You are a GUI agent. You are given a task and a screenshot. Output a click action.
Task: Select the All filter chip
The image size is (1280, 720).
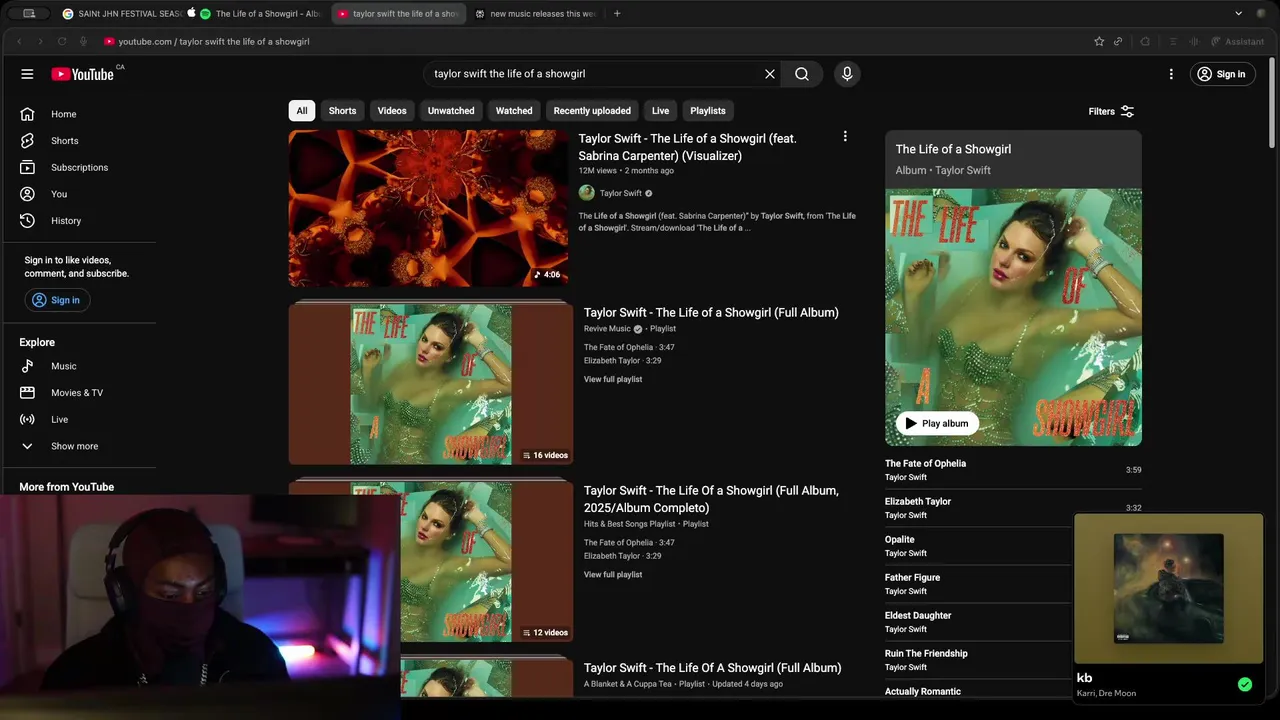[x=302, y=111]
